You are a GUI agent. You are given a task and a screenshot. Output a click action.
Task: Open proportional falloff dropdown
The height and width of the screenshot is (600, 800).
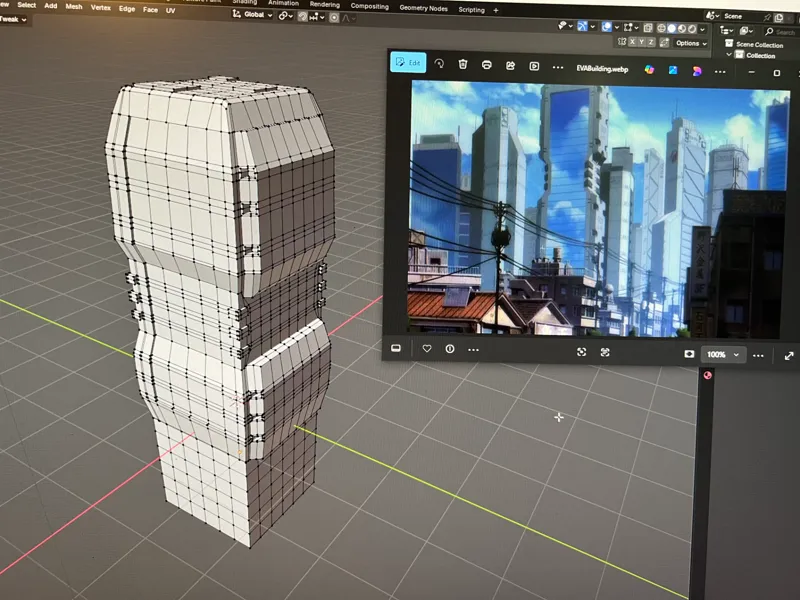[349, 18]
